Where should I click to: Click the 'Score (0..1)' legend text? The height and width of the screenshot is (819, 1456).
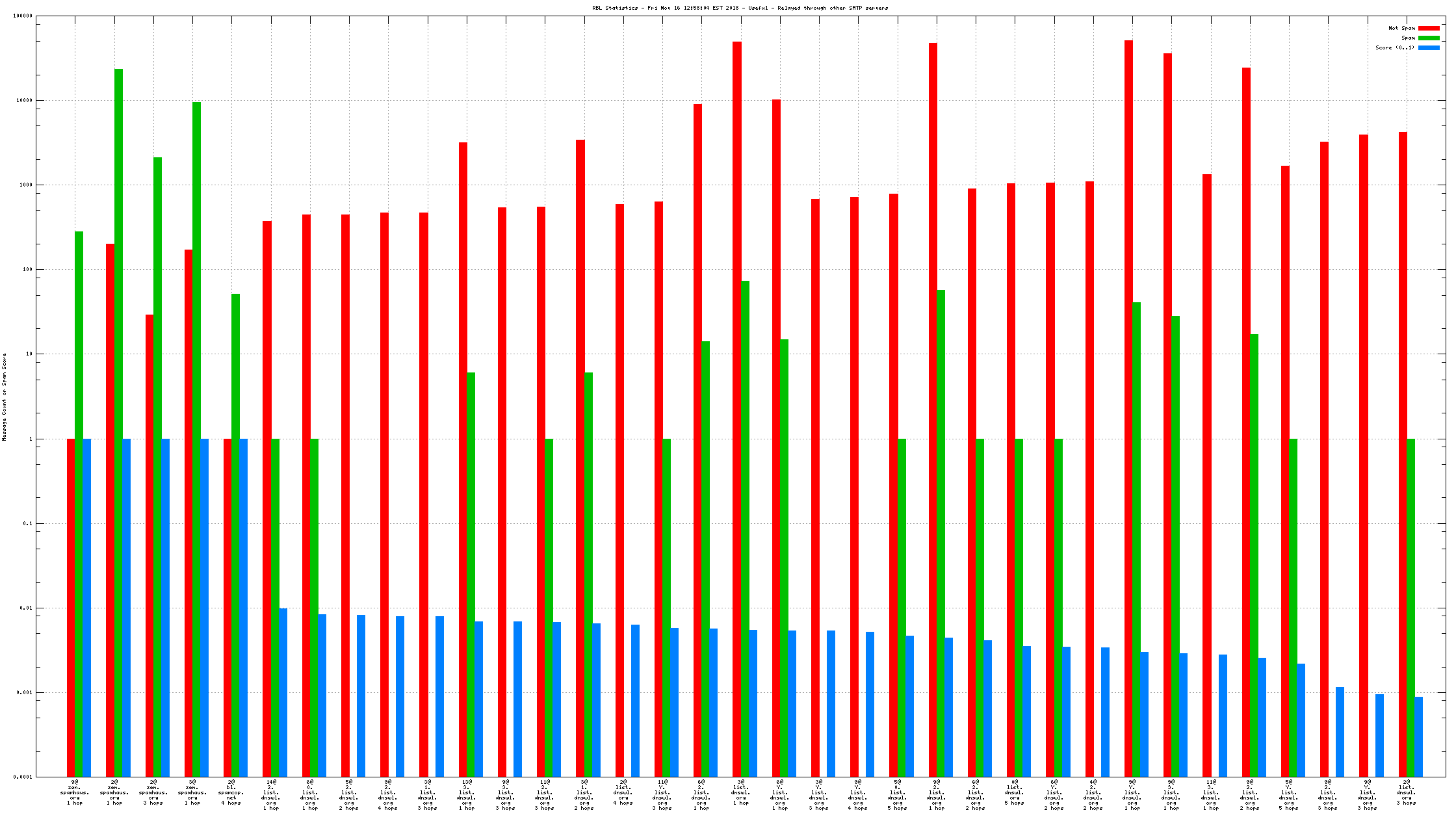[1395, 47]
